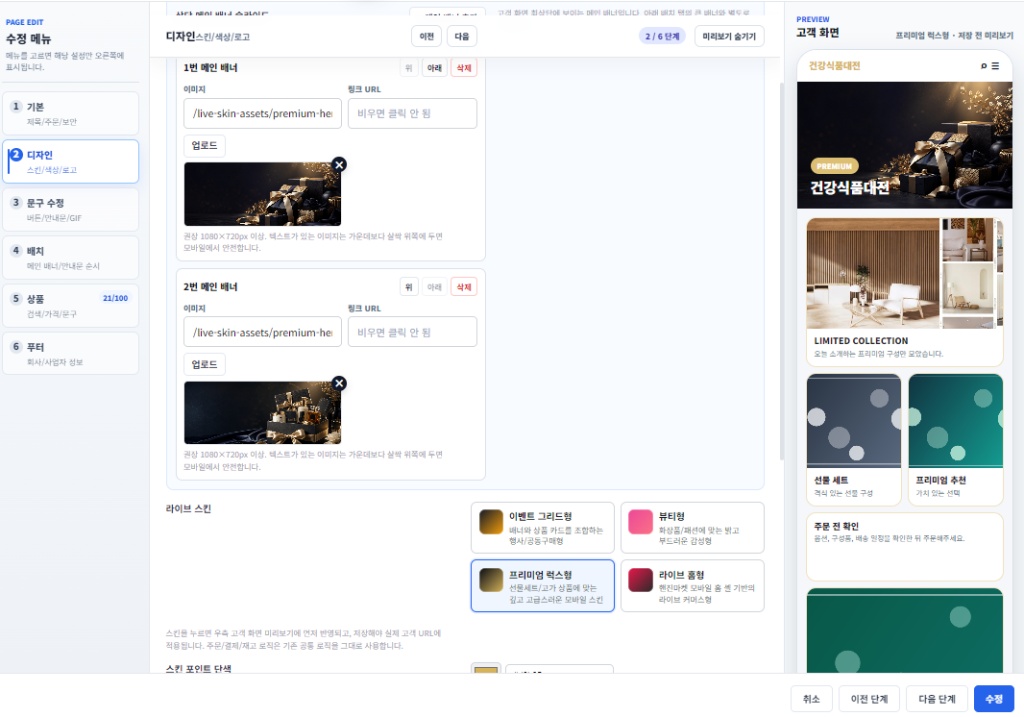
Task: Click 업로드 for 1번 메인 배너
Action: 204,145
